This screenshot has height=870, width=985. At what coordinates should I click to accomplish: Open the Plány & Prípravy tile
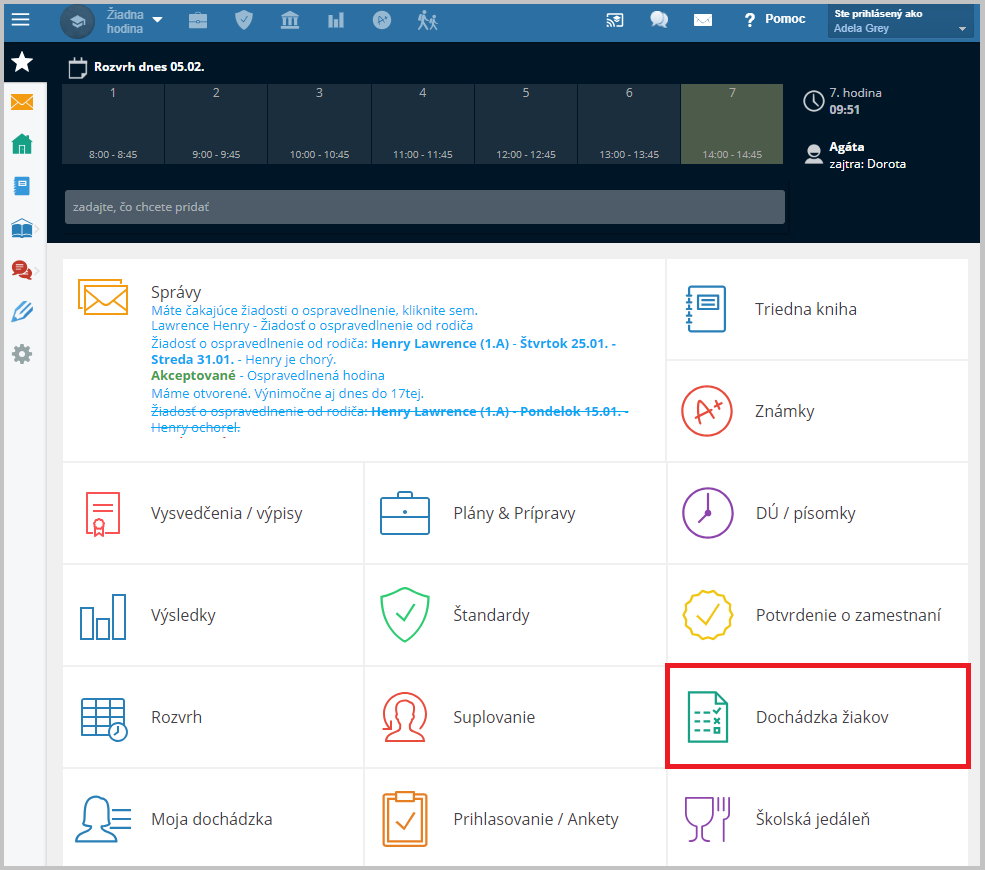point(515,513)
